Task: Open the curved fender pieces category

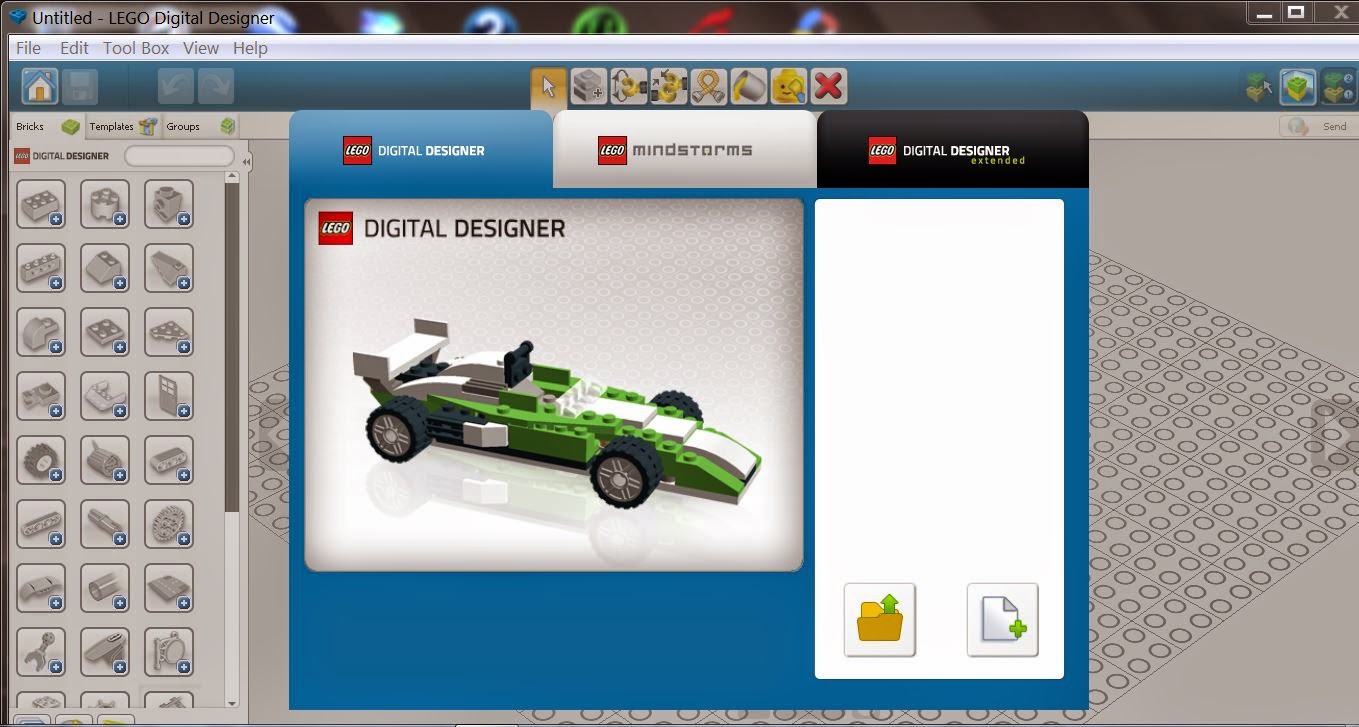Action: tap(41, 588)
